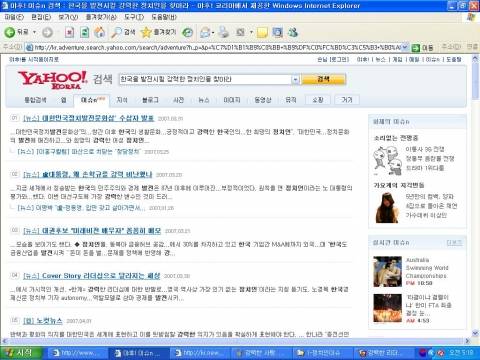
Task: Open result 05 노컷뉴스 link
Action: point(43,321)
